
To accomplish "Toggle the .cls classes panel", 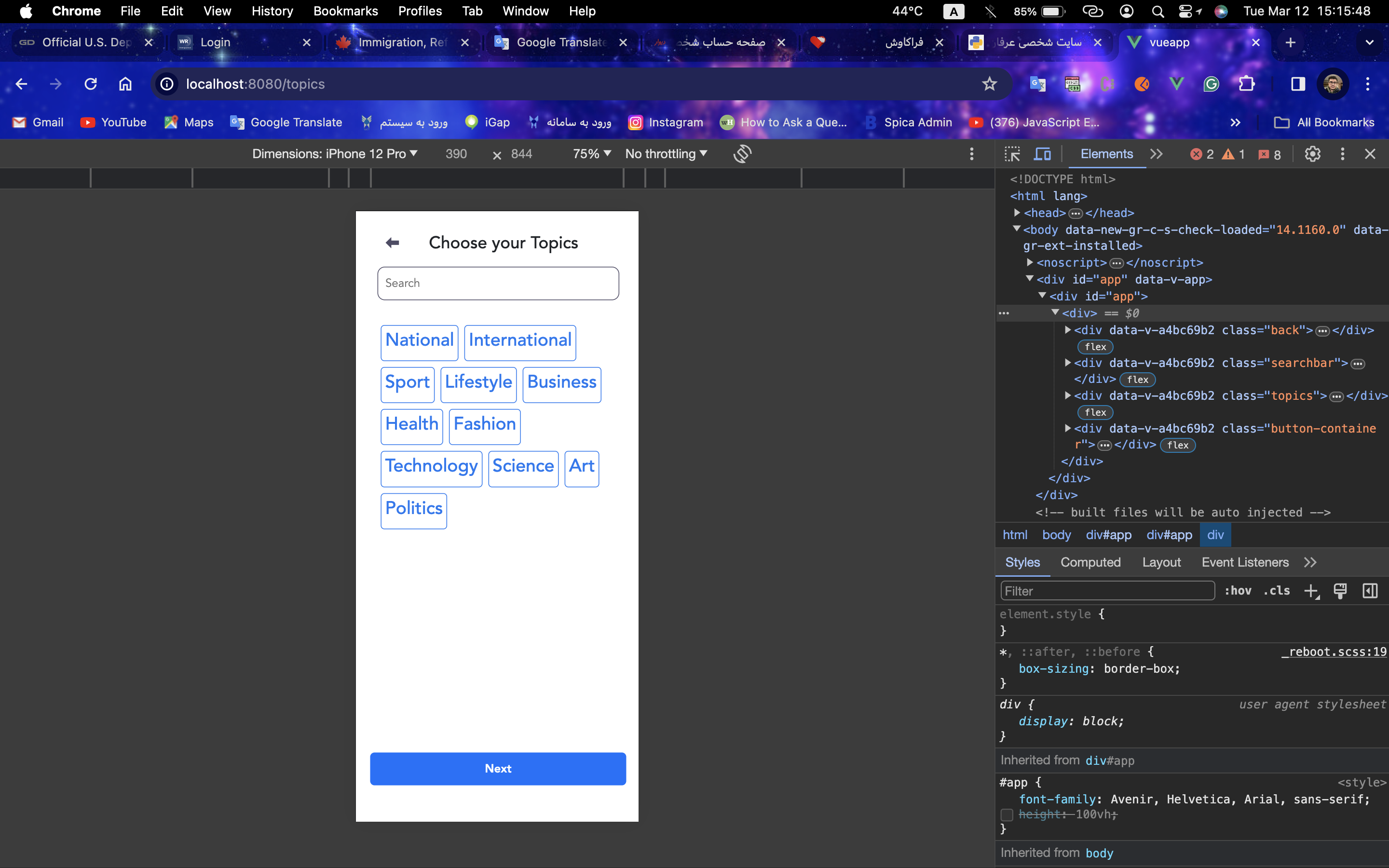I will [1277, 591].
